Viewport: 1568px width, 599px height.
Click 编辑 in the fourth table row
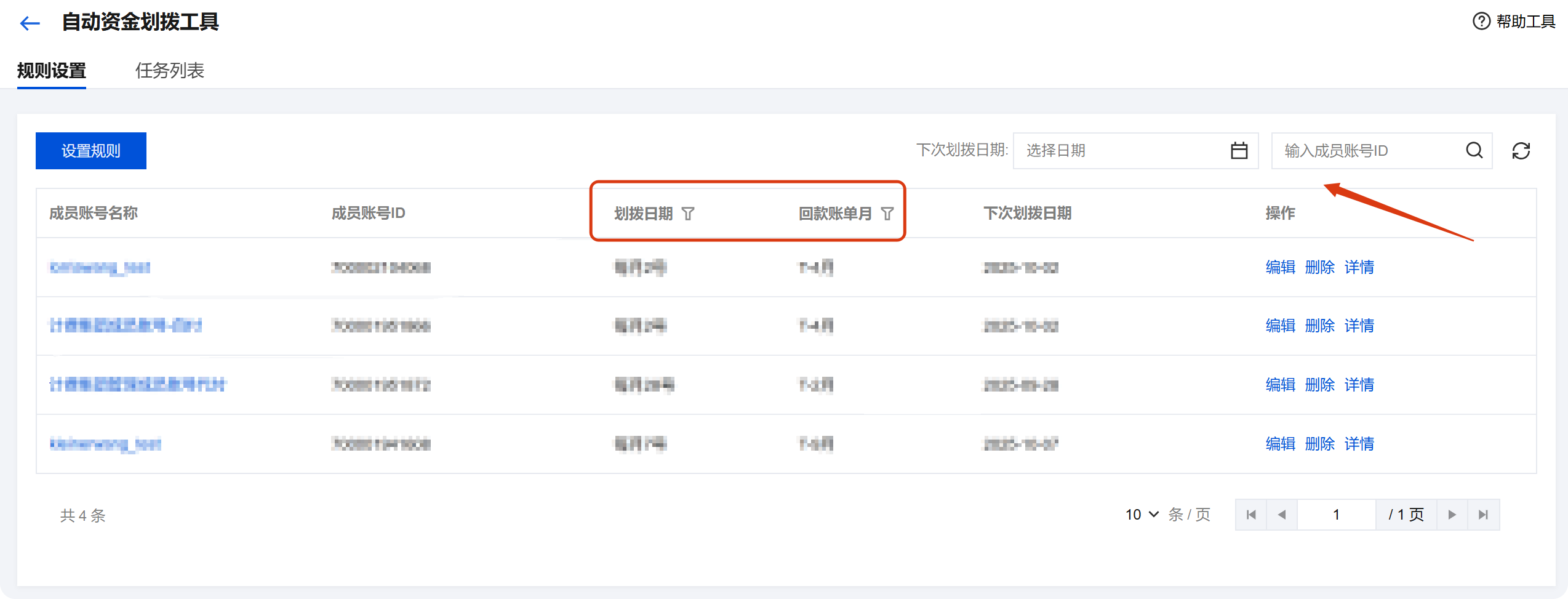(1280, 444)
